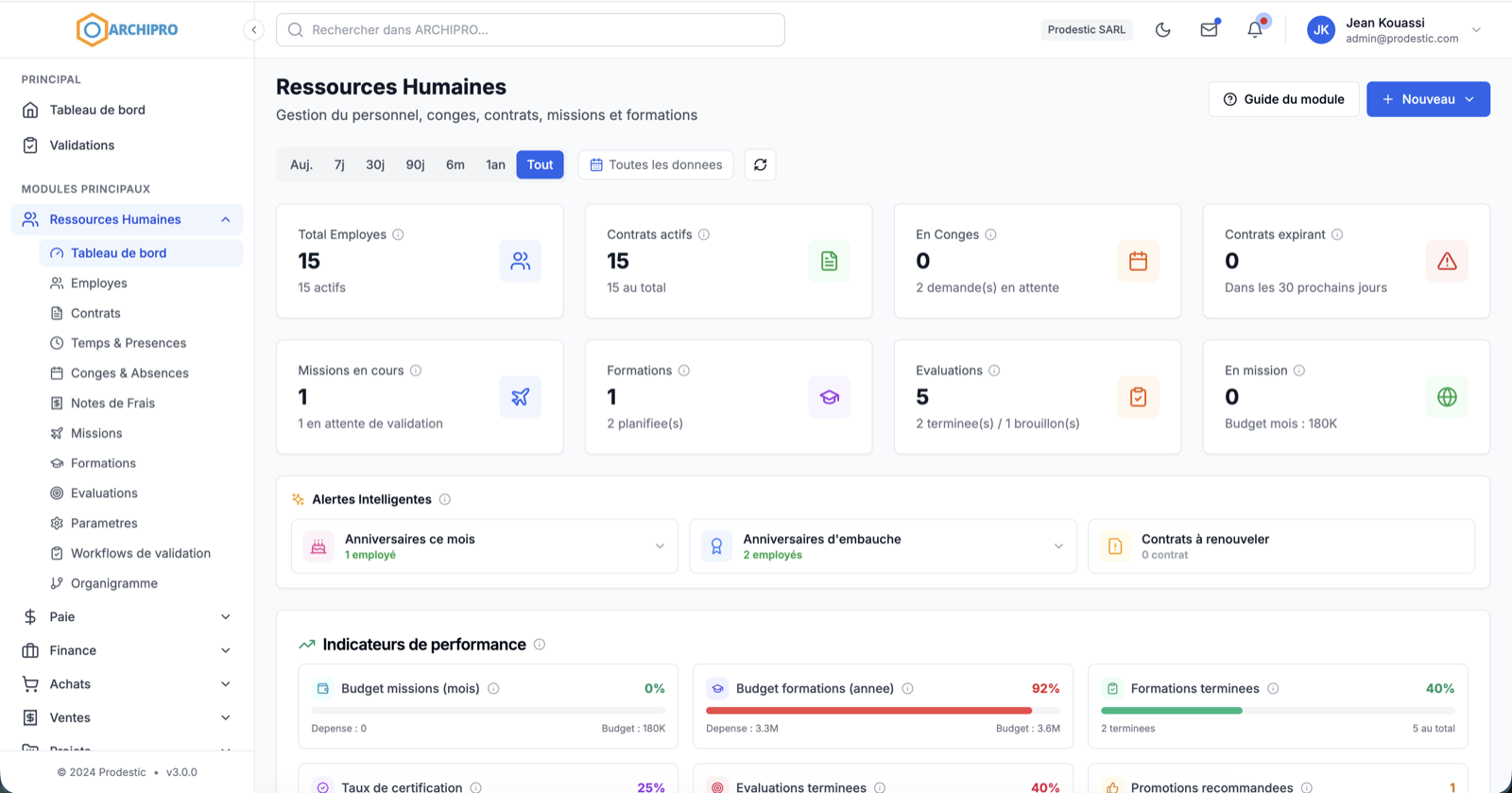This screenshot has height=793, width=1512.
Task: Open Validations in the sidebar
Action: (x=127, y=145)
